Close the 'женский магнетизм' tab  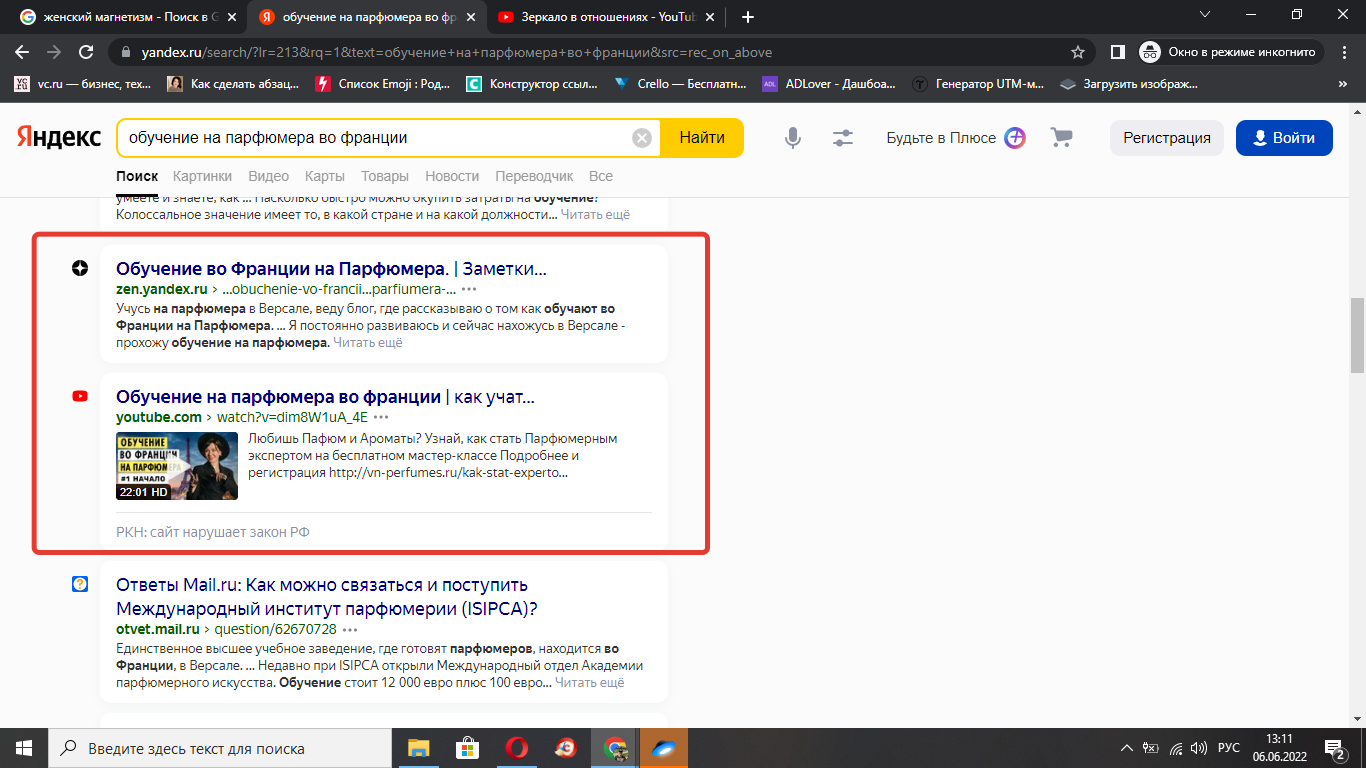click(231, 17)
